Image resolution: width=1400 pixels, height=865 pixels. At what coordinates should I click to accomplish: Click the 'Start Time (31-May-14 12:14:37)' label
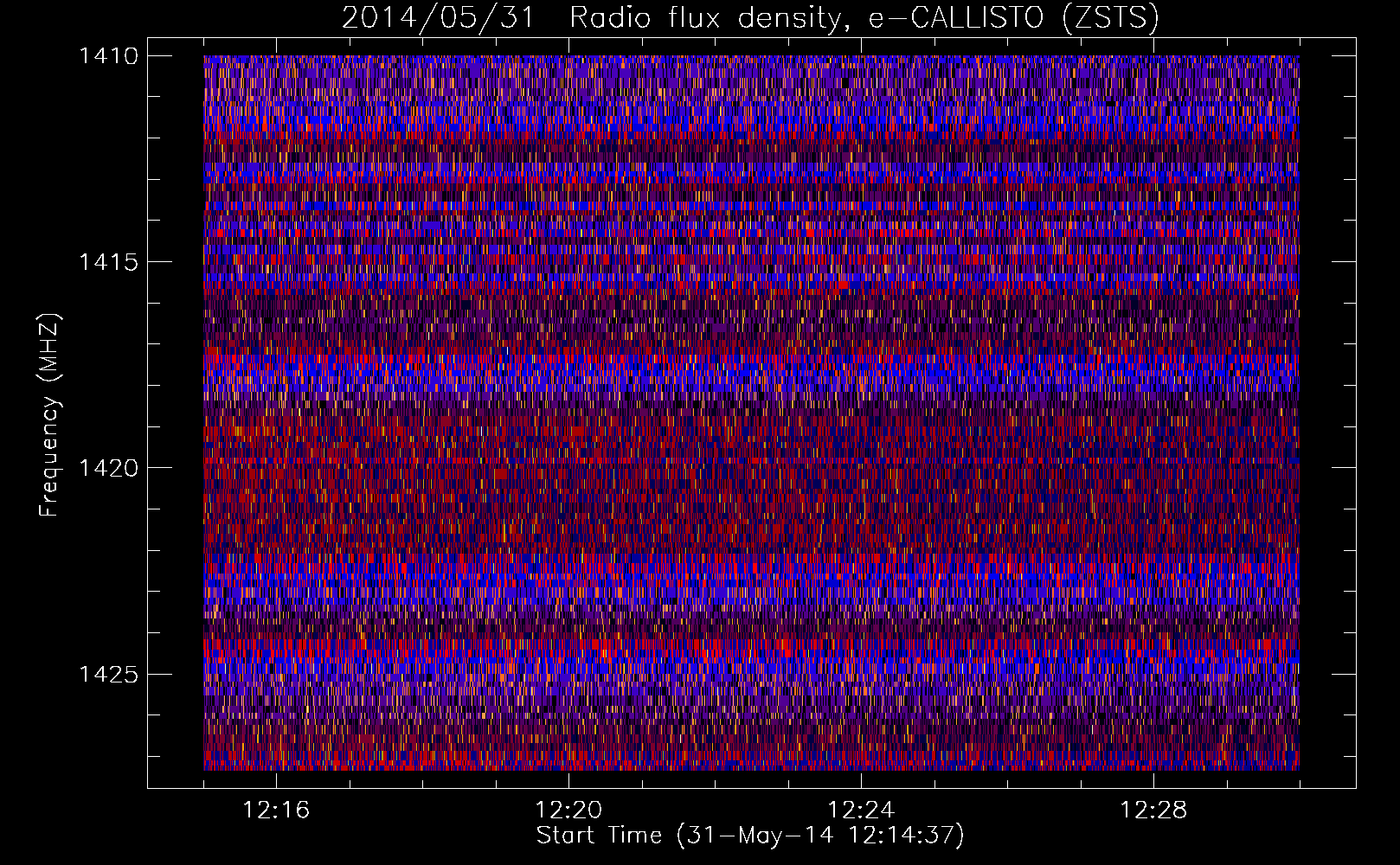pos(750,836)
